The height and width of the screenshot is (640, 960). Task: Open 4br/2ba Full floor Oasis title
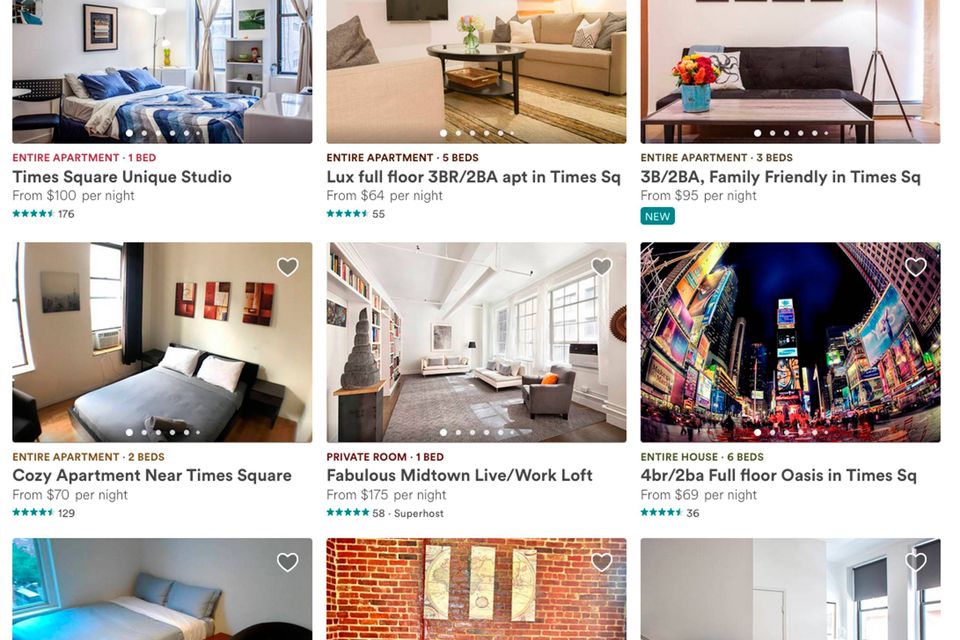click(x=778, y=476)
